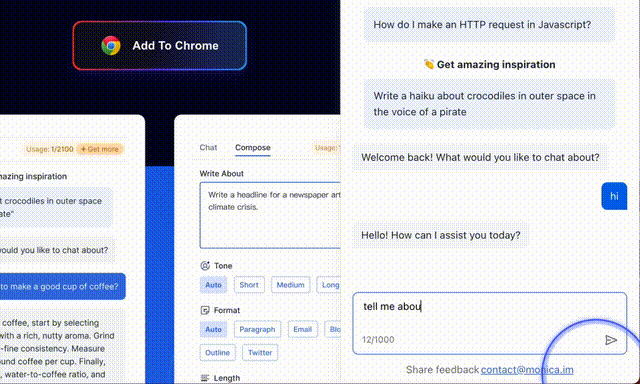Switch to the Compose tab

[x=253, y=147]
